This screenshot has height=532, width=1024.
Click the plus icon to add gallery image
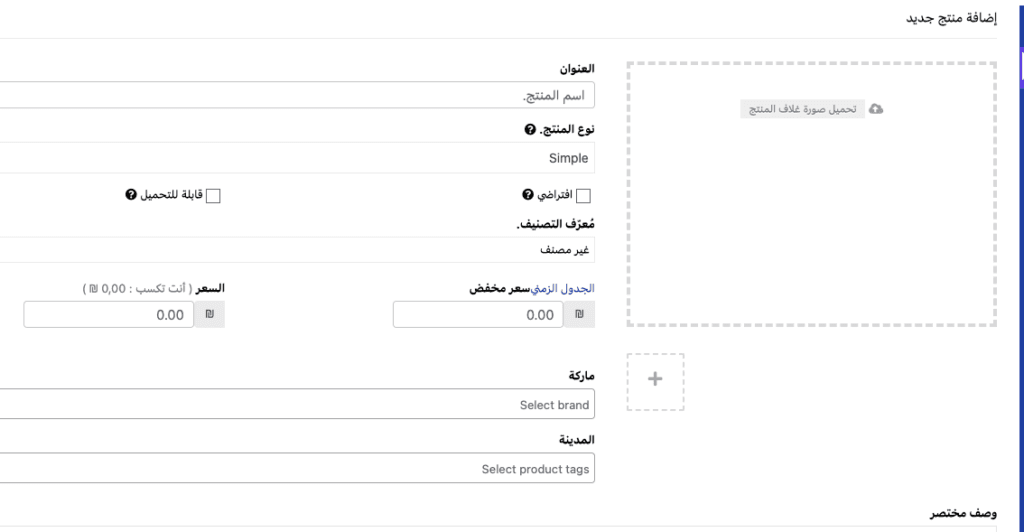[655, 379]
